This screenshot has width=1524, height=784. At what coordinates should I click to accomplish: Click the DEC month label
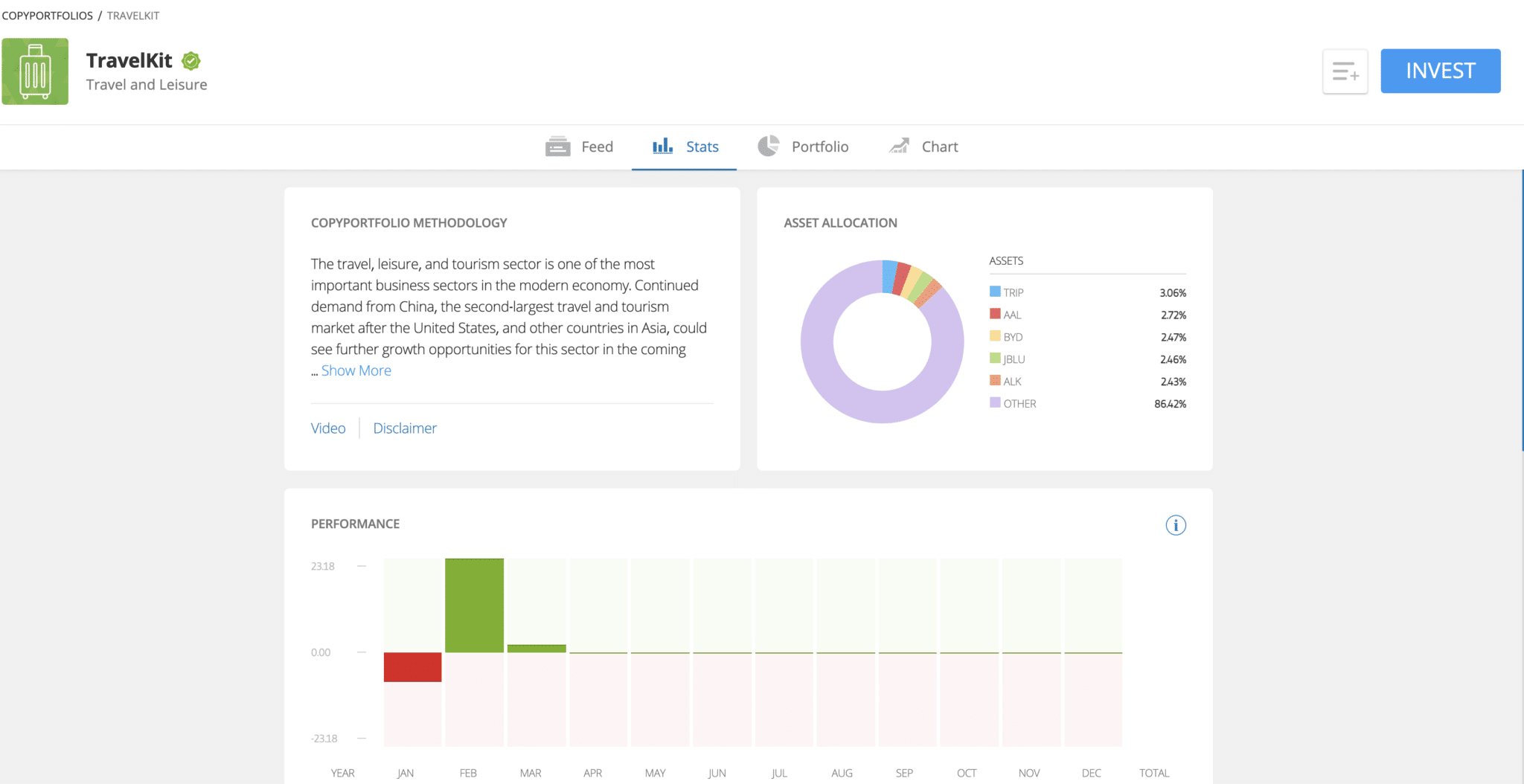click(x=1092, y=773)
